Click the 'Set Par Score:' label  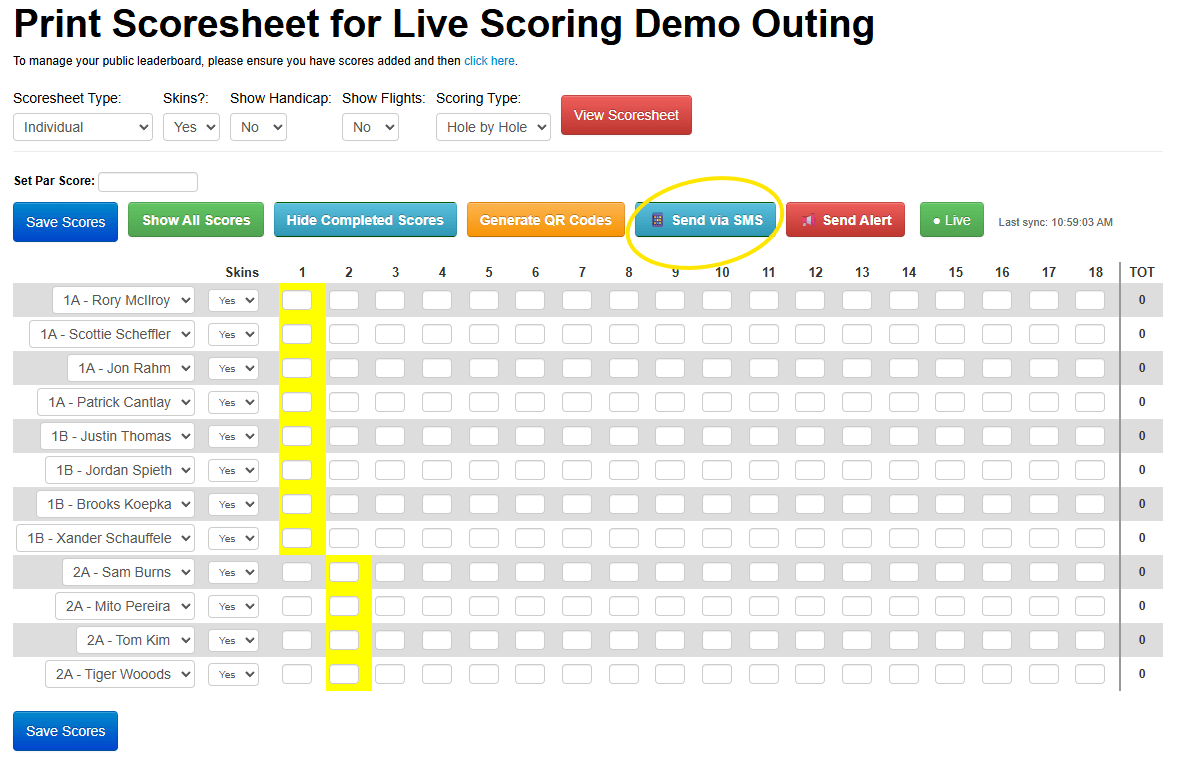[x=54, y=181]
